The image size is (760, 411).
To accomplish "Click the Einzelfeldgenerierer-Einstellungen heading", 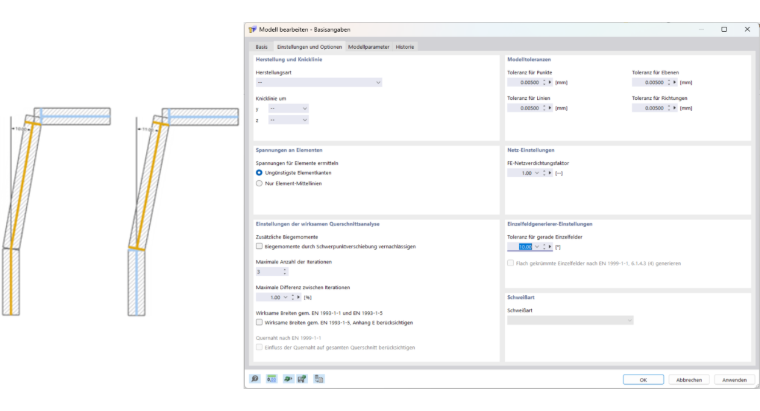I will [550, 224].
